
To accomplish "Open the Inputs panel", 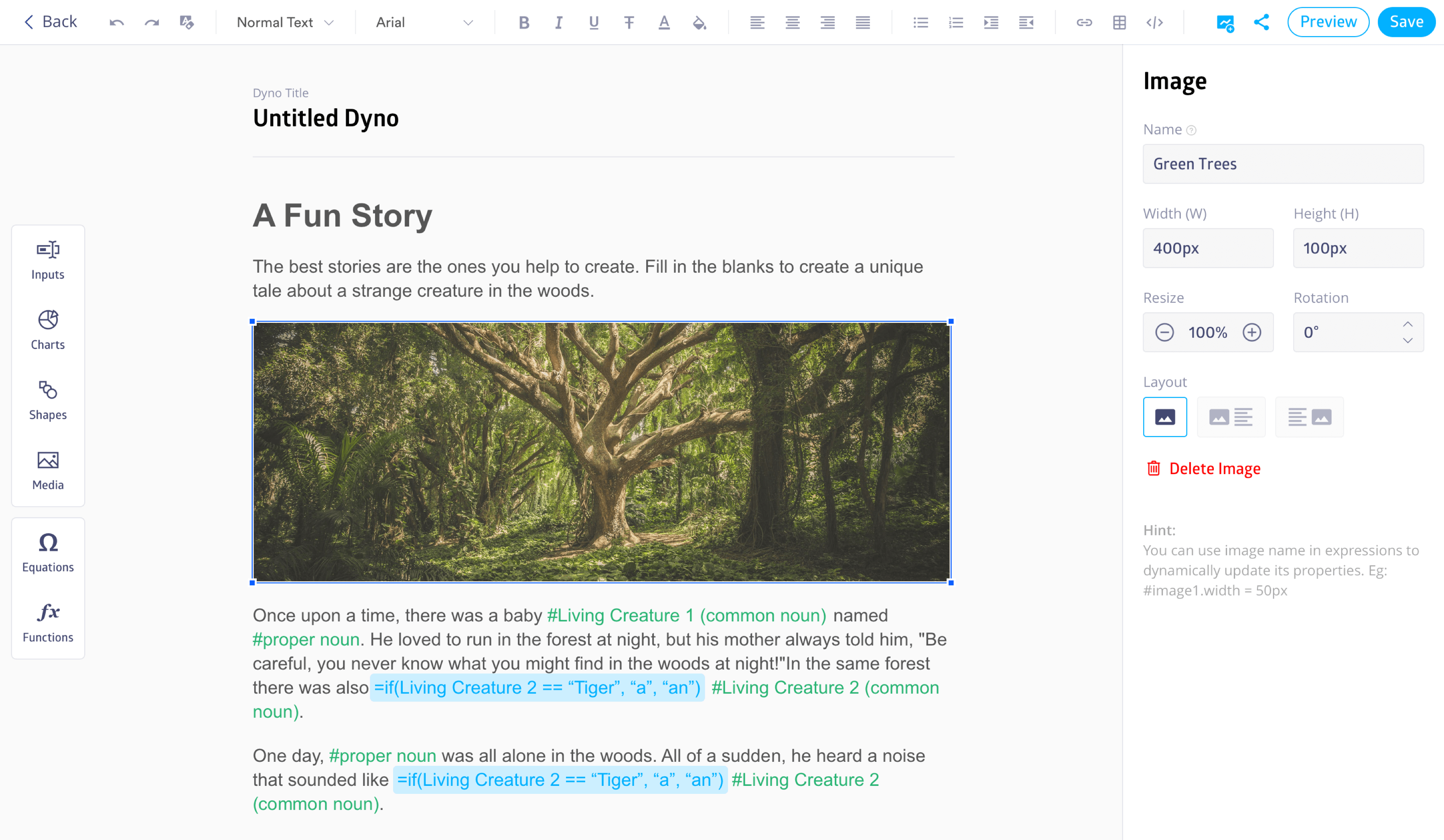I will pos(48,259).
